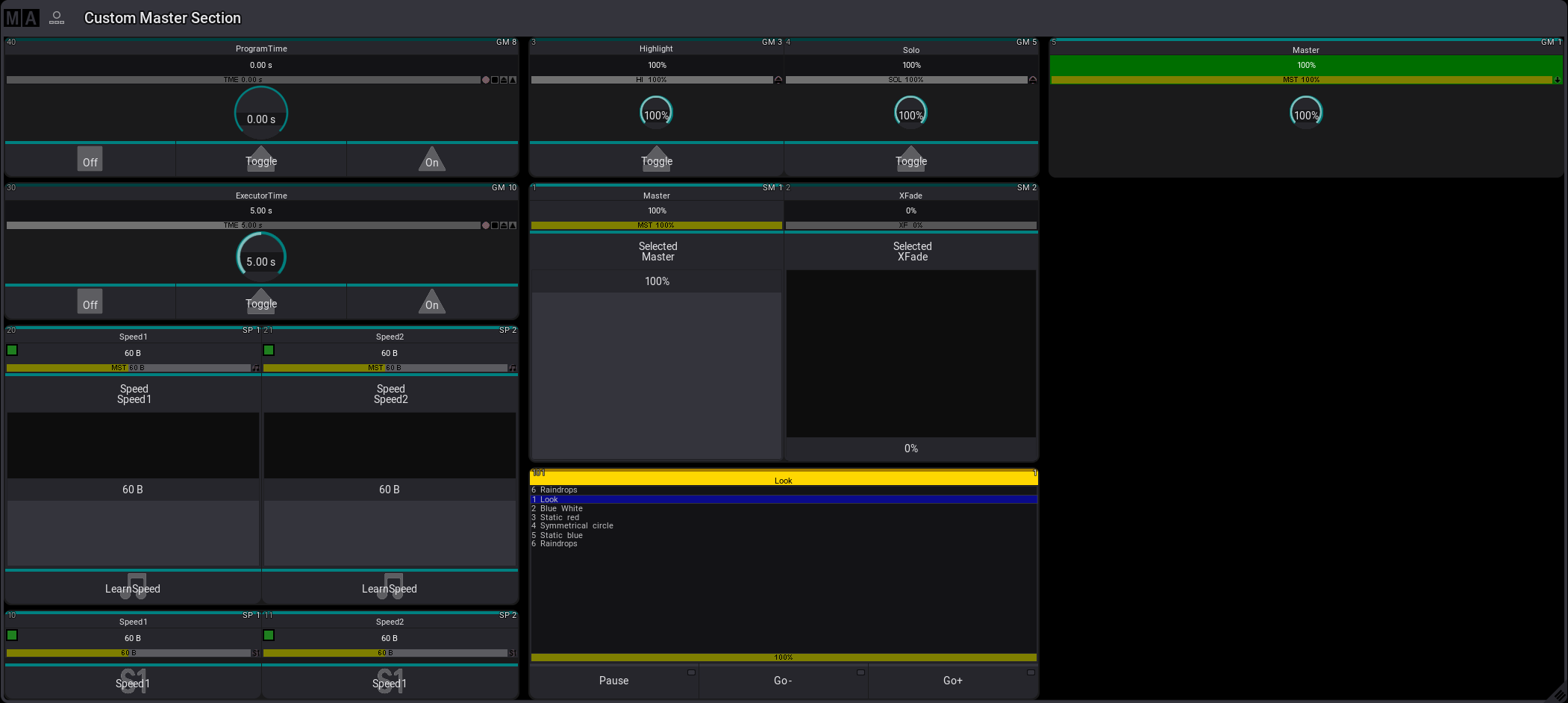Image resolution: width=1568 pixels, height=703 pixels.
Task: Click the Selected Master fader area
Action: (x=656, y=364)
